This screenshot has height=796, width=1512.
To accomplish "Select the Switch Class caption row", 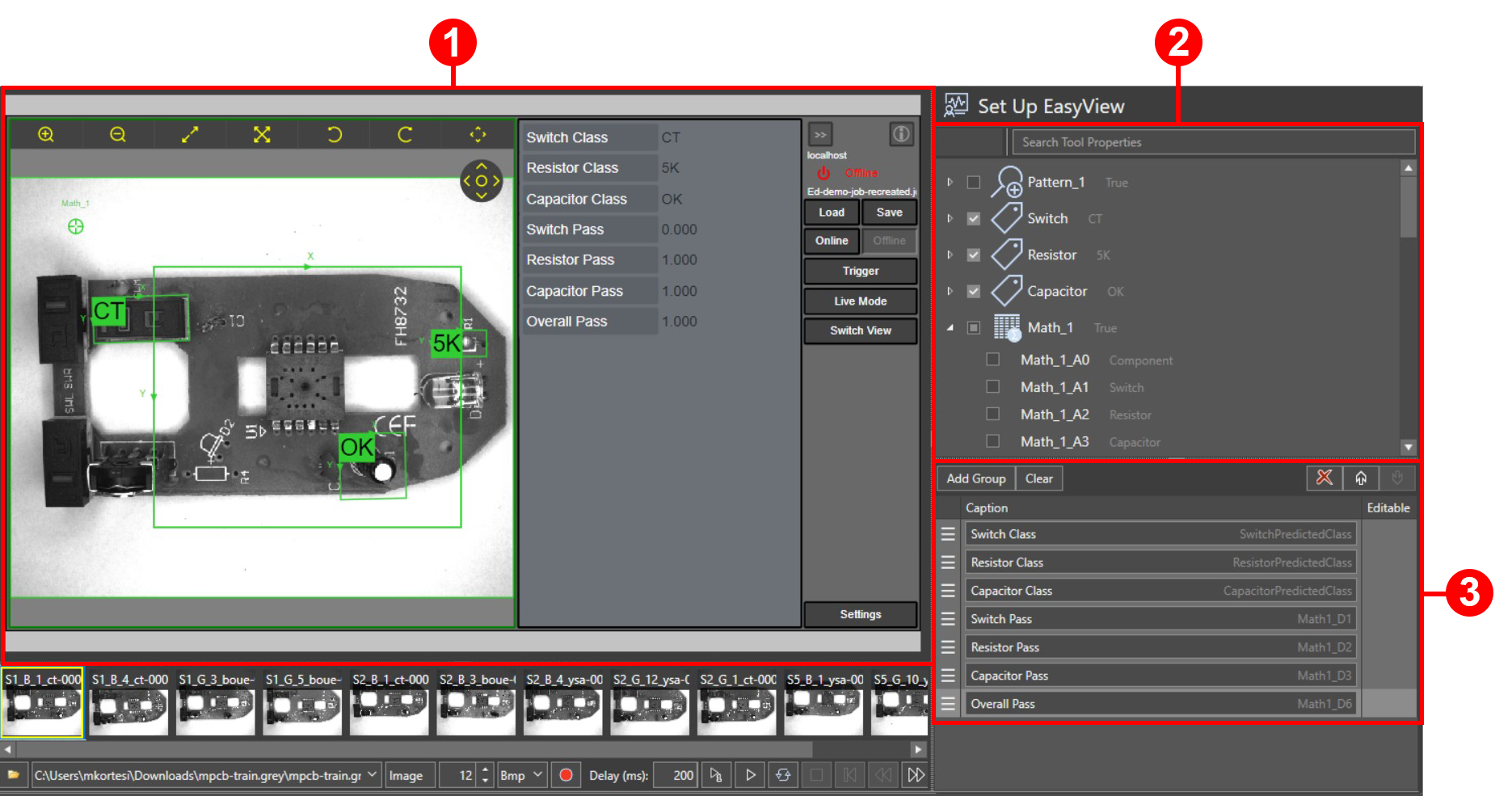I will pos(1160,534).
